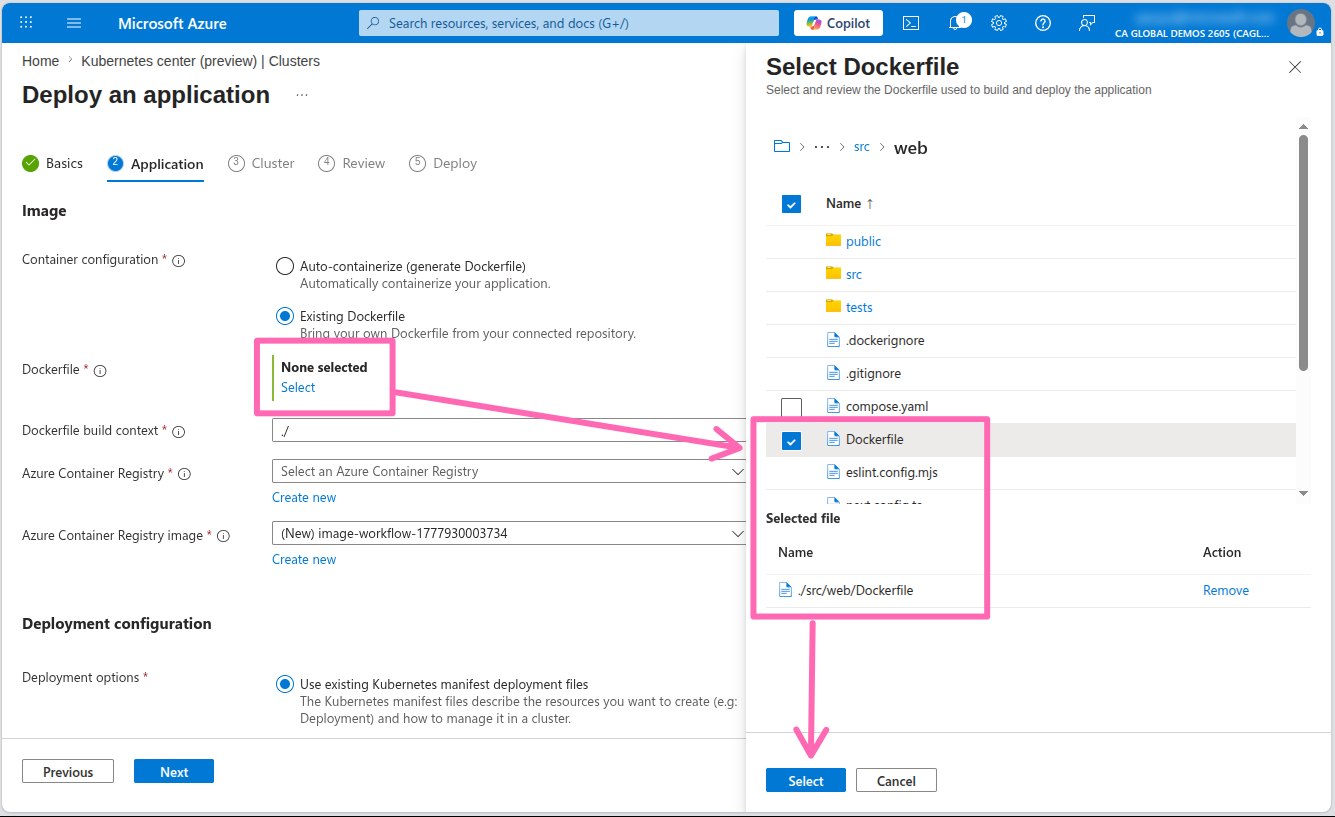Open the hamburger portal menu
This screenshot has width=1335, height=817.
tap(74, 22)
